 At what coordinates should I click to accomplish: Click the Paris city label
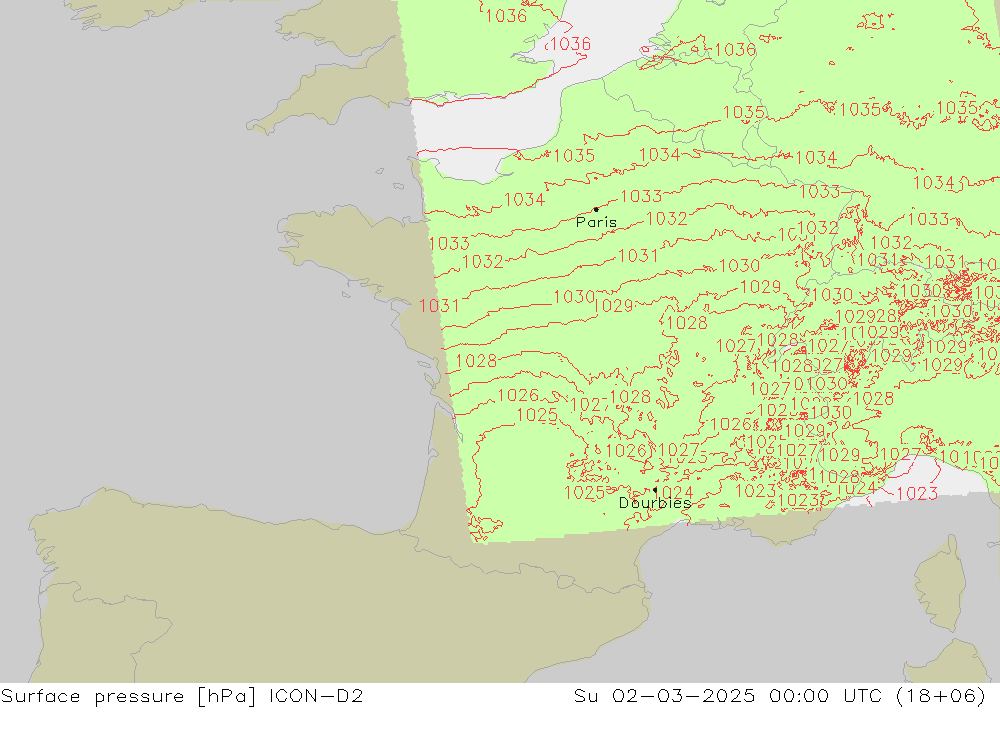(596, 222)
